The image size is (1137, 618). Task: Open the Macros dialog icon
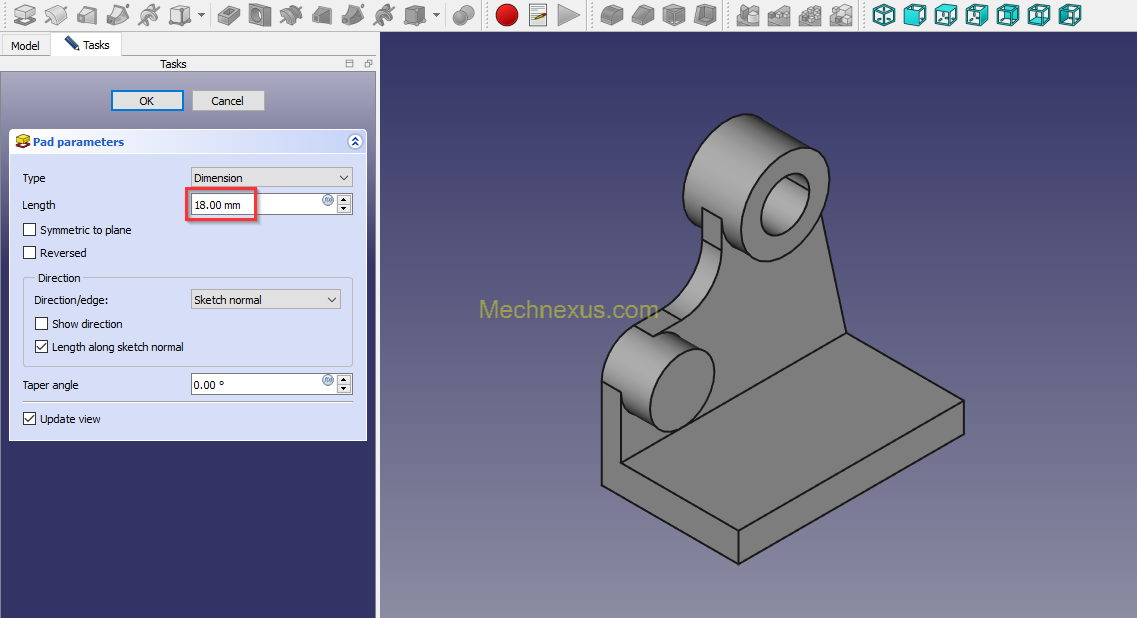(538, 15)
